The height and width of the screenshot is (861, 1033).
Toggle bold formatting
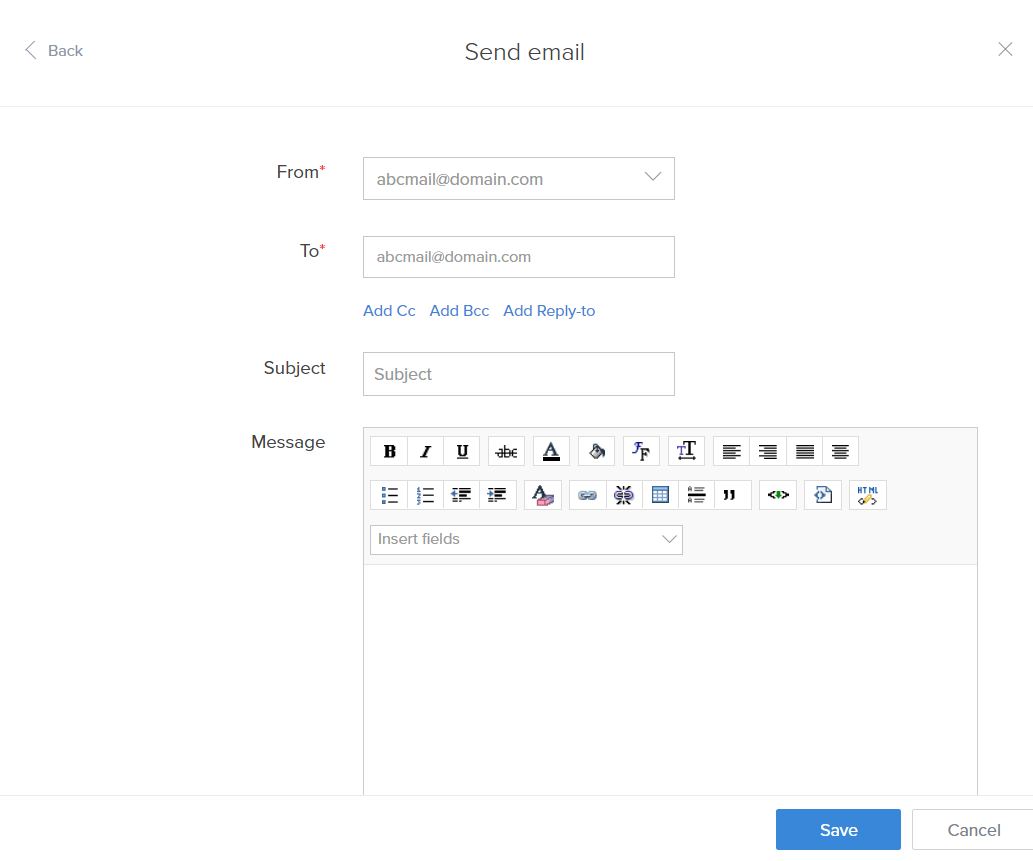389,451
